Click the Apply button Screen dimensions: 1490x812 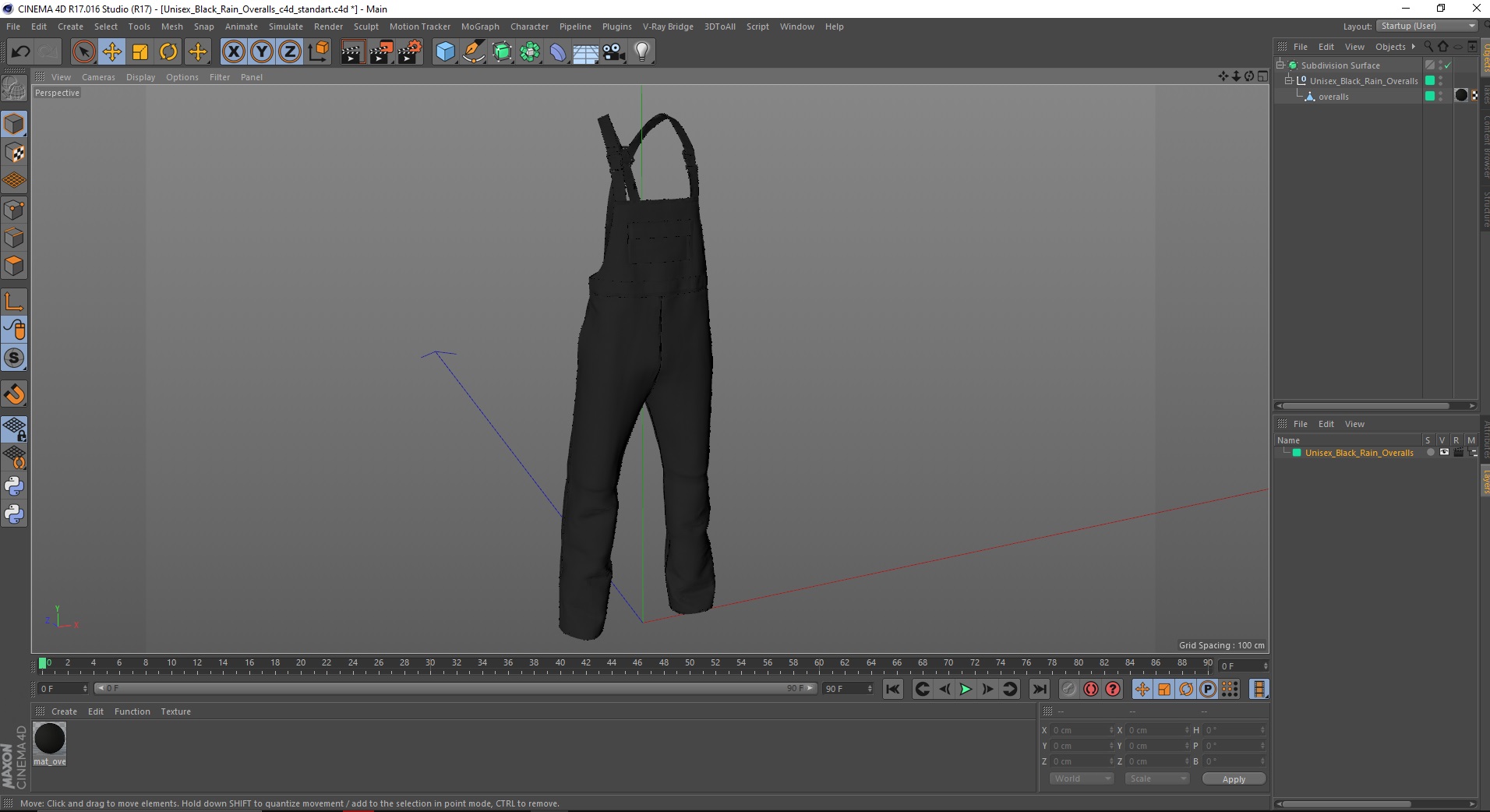click(x=1234, y=779)
